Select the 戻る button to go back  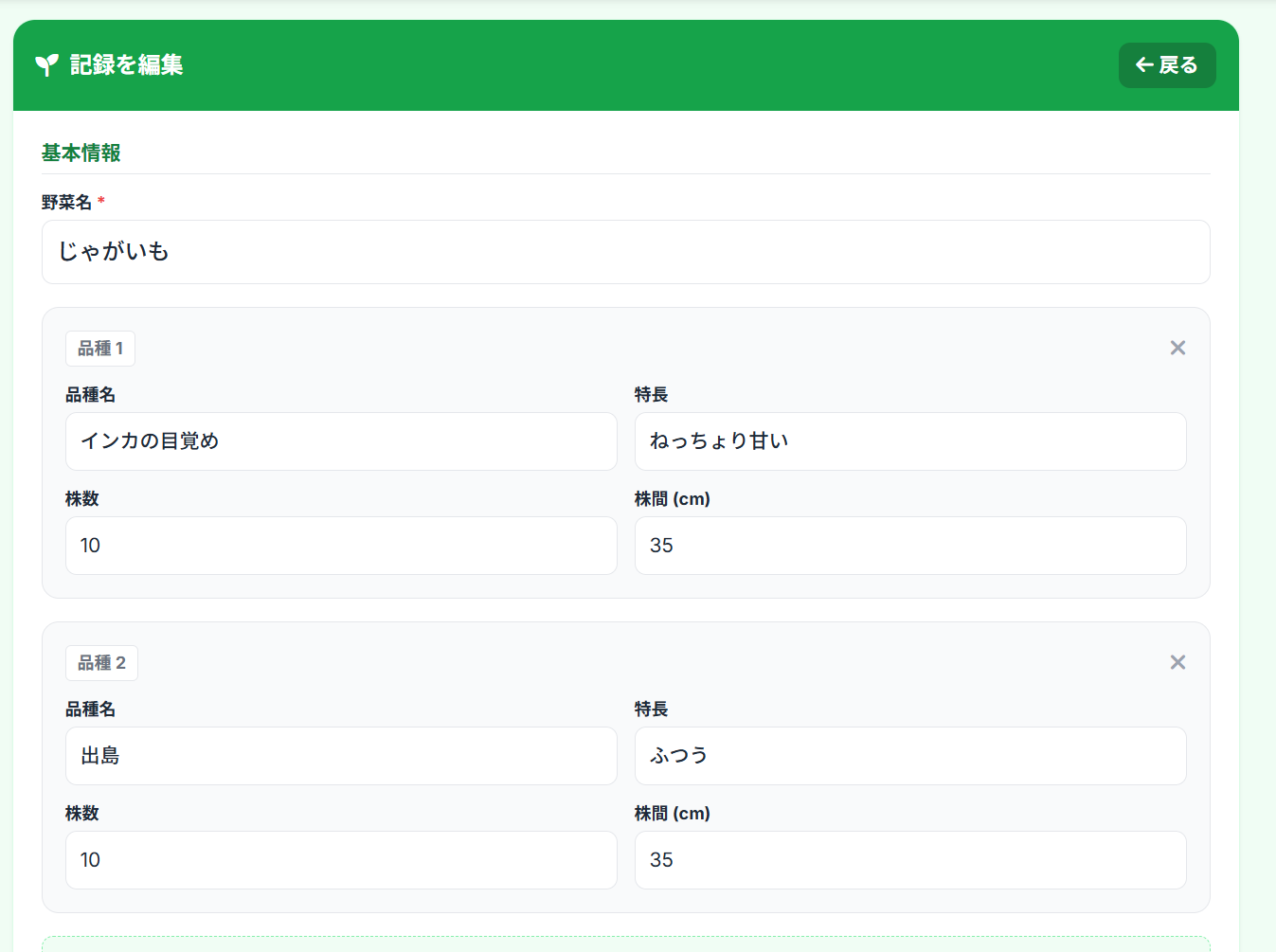click(x=1167, y=65)
